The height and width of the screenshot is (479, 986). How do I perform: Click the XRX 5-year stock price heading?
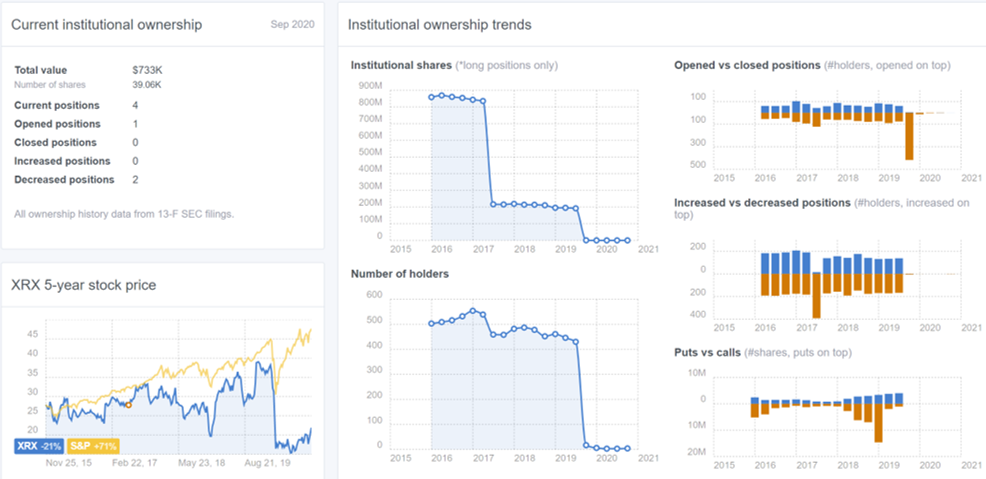84,285
